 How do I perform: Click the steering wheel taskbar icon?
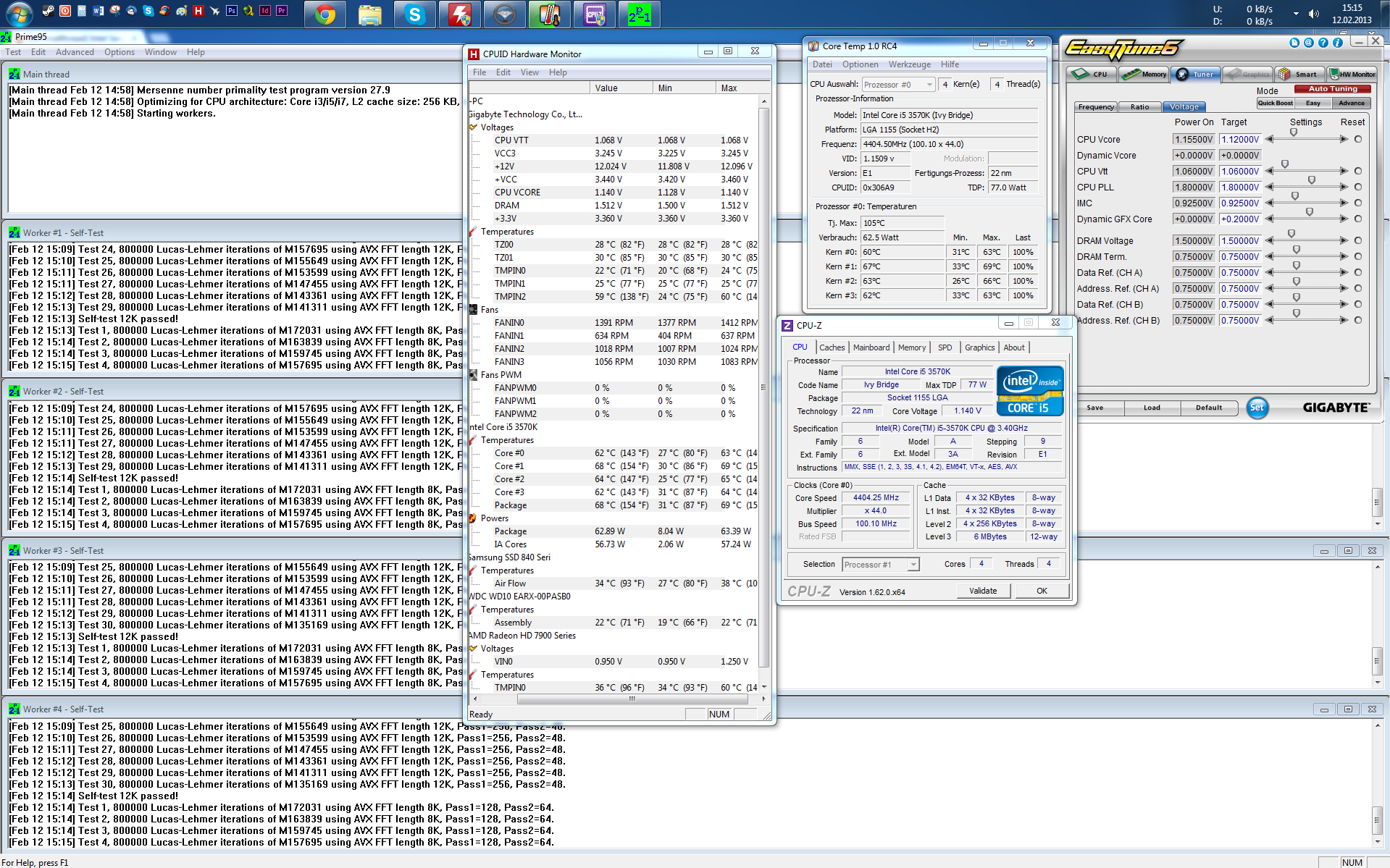(505, 14)
